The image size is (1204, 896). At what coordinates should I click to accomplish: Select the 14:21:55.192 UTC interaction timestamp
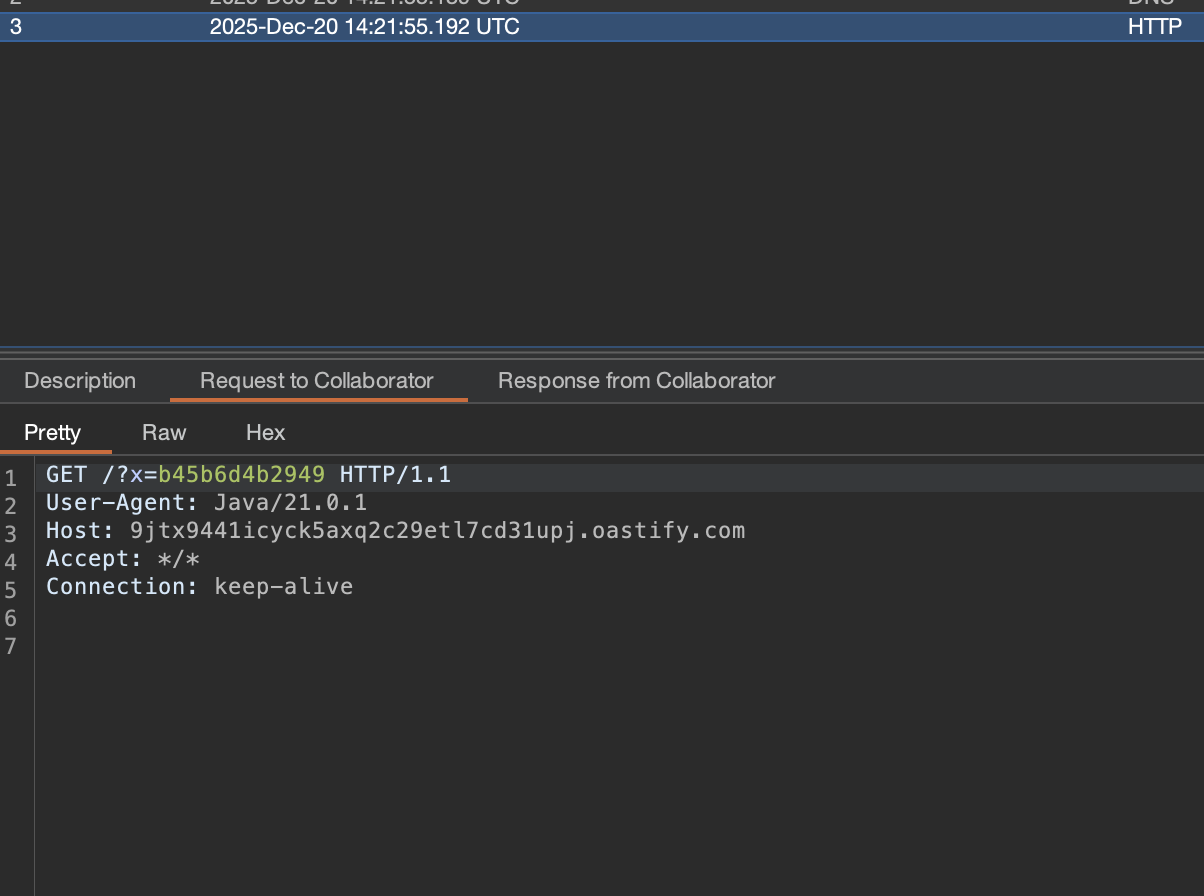click(364, 27)
